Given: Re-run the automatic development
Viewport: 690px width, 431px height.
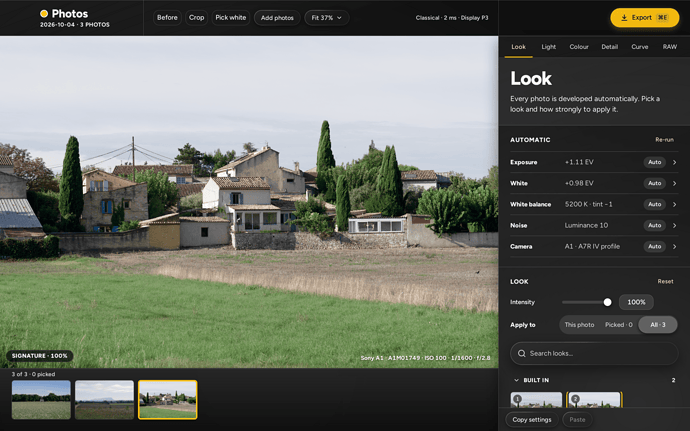Looking at the screenshot, I should [x=664, y=140].
